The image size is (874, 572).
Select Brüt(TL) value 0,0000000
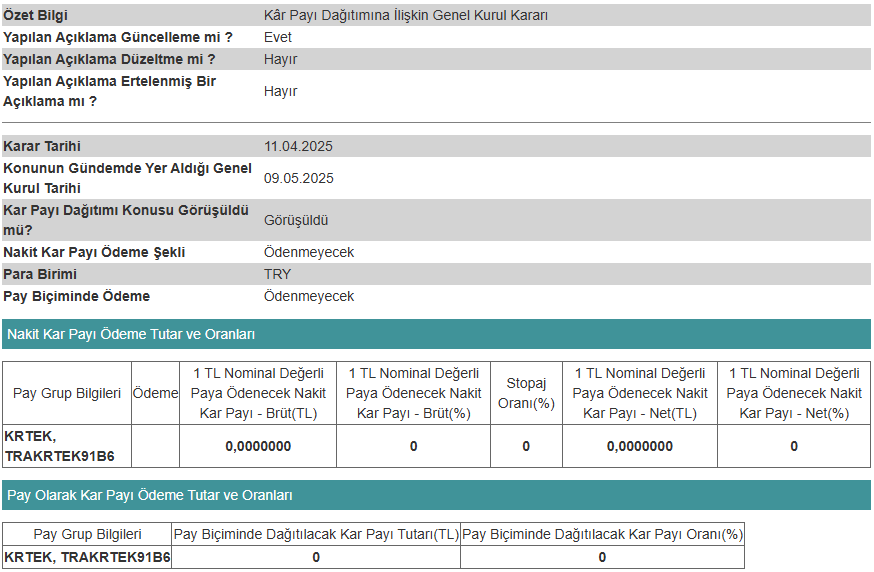point(258,446)
